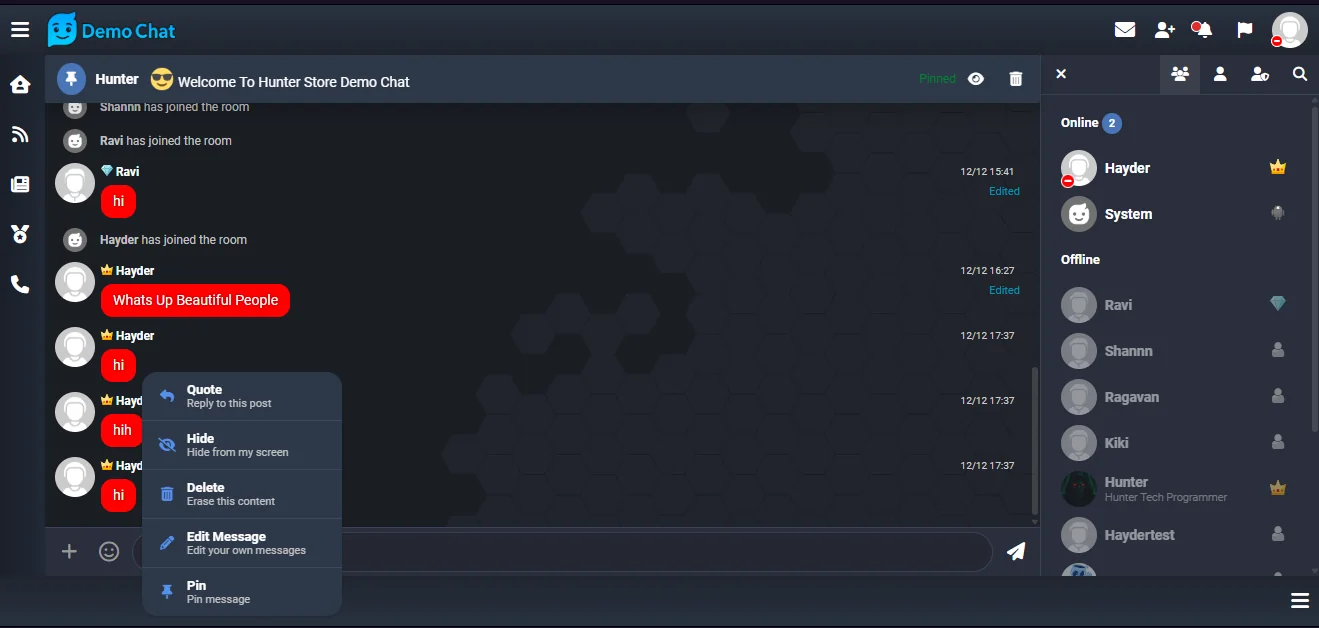Expand the bottom-right footer menu bars

1300,601
